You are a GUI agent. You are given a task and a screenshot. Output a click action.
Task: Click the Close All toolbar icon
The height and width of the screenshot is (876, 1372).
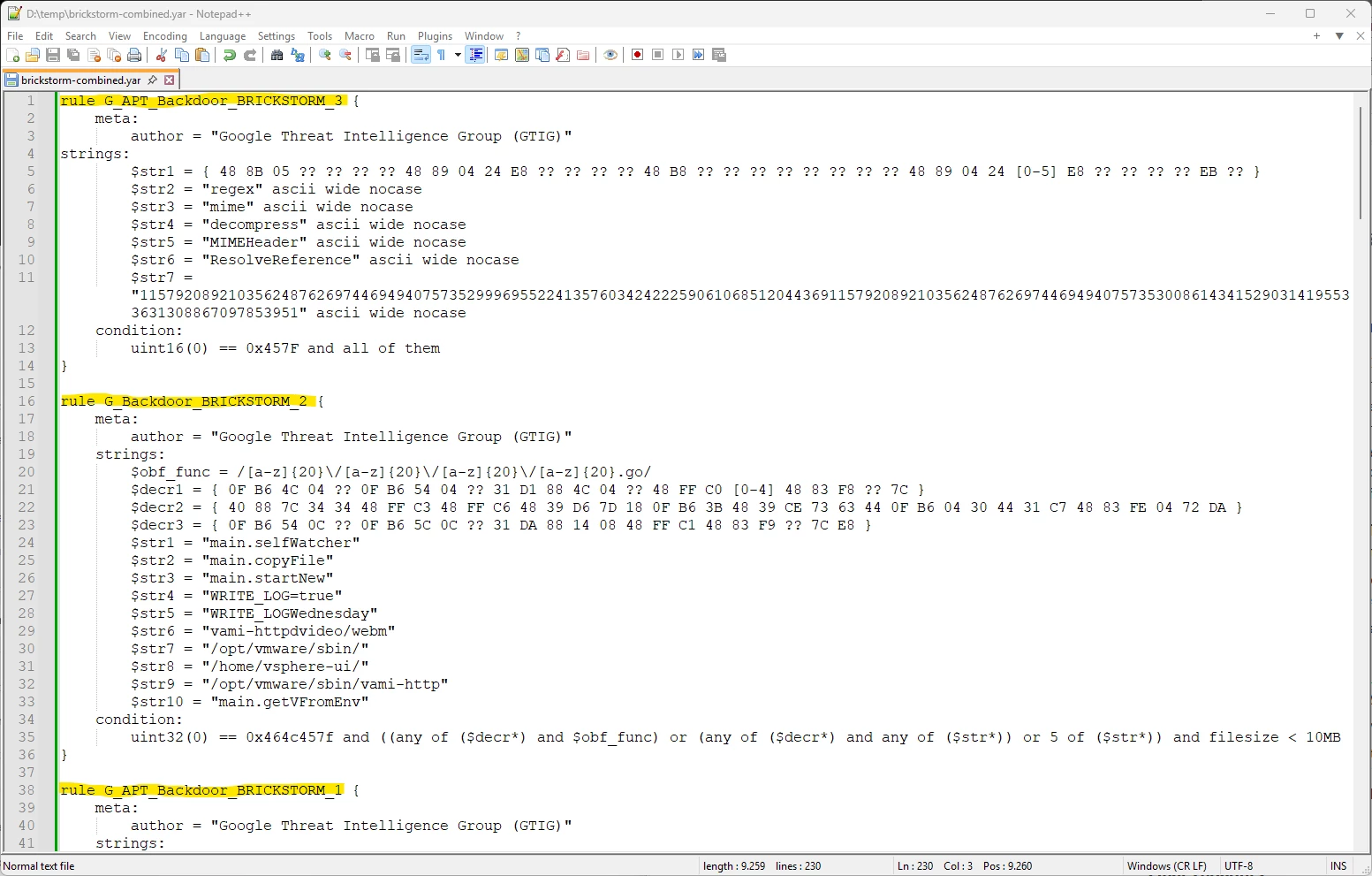tap(114, 55)
